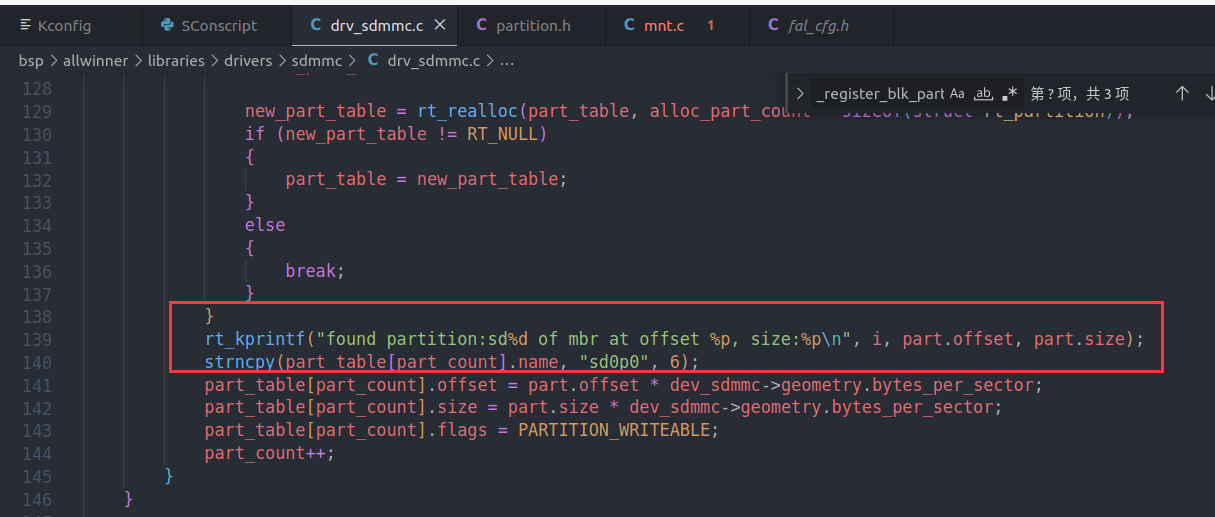Open the libraries breadcrumb dropdown
The width and height of the screenshot is (1215, 517).
click(176, 61)
